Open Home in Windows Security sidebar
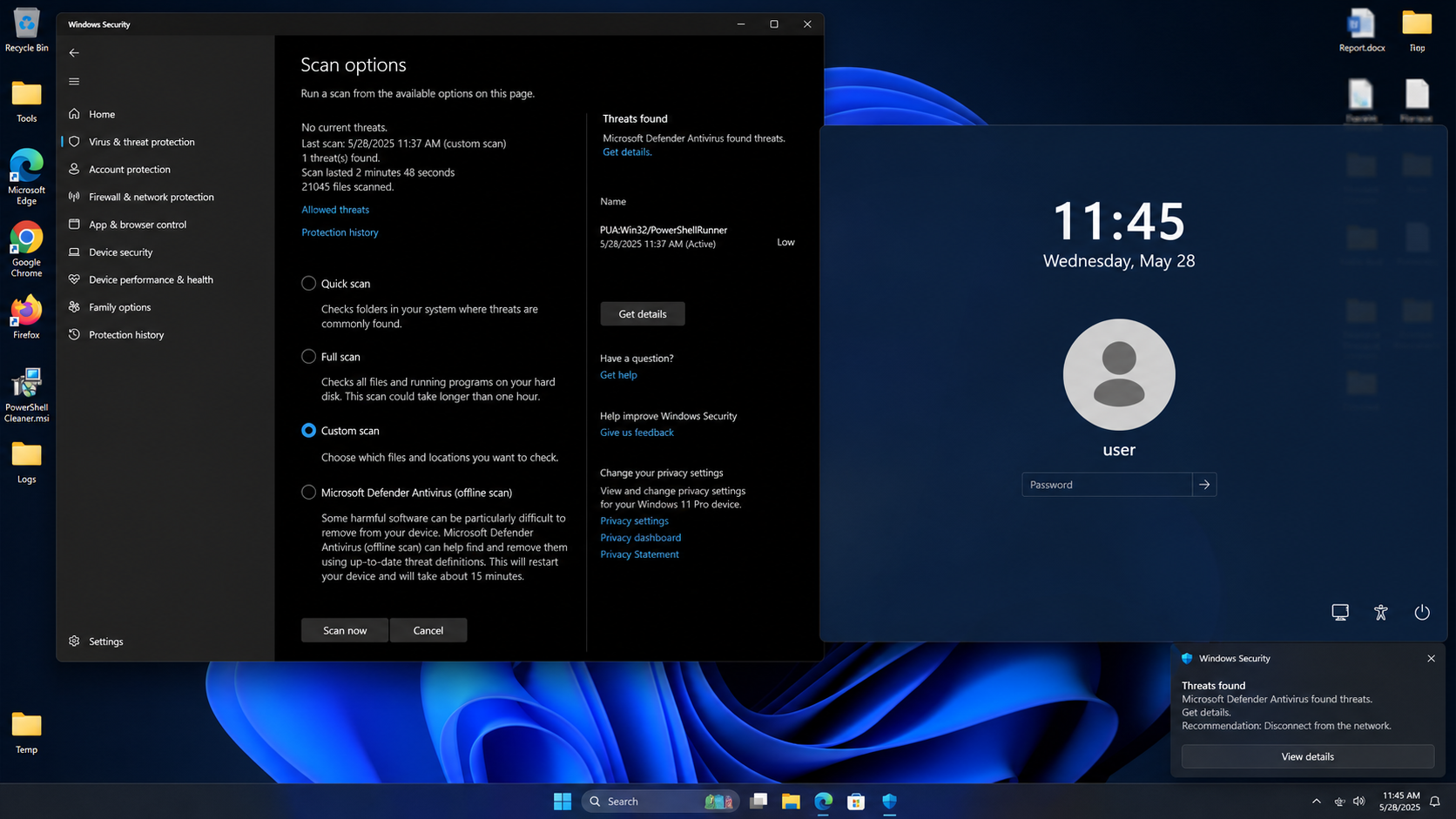 tap(102, 114)
